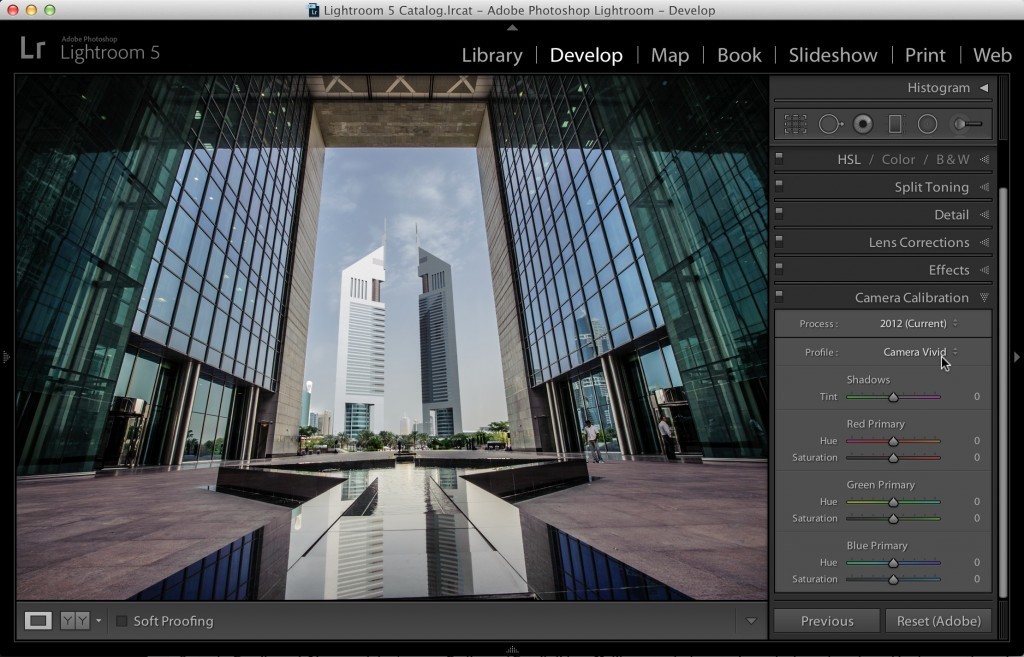Open the Process 2012 (Current) dropdown
Image resolution: width=1024 pixels, height=657 pixels.
click(x=918, y=323)
